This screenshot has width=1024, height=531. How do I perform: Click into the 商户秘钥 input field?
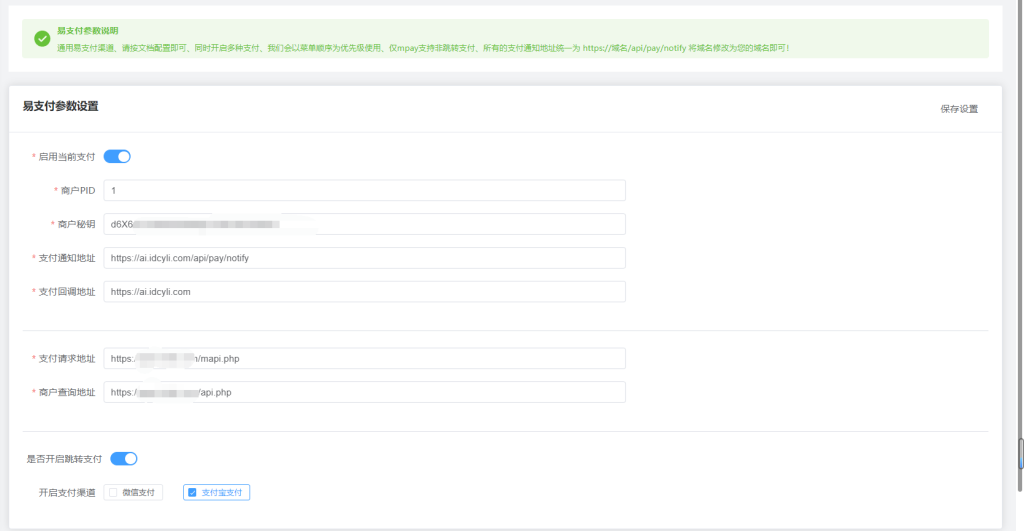click(x=364, y=224)
